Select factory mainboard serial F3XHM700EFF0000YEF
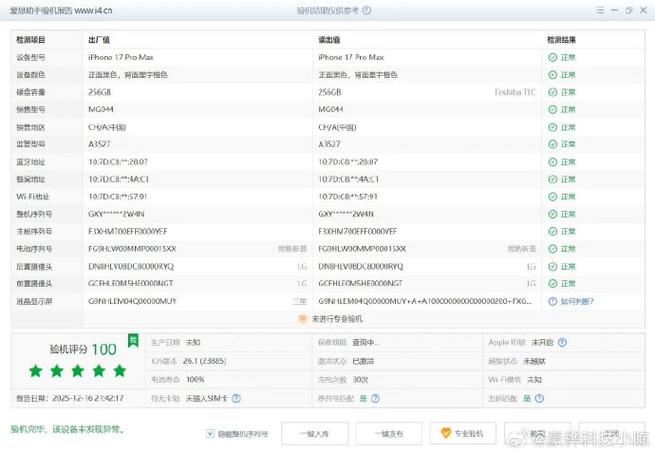The height and width of the screenshot is (454, 655). 128,231
